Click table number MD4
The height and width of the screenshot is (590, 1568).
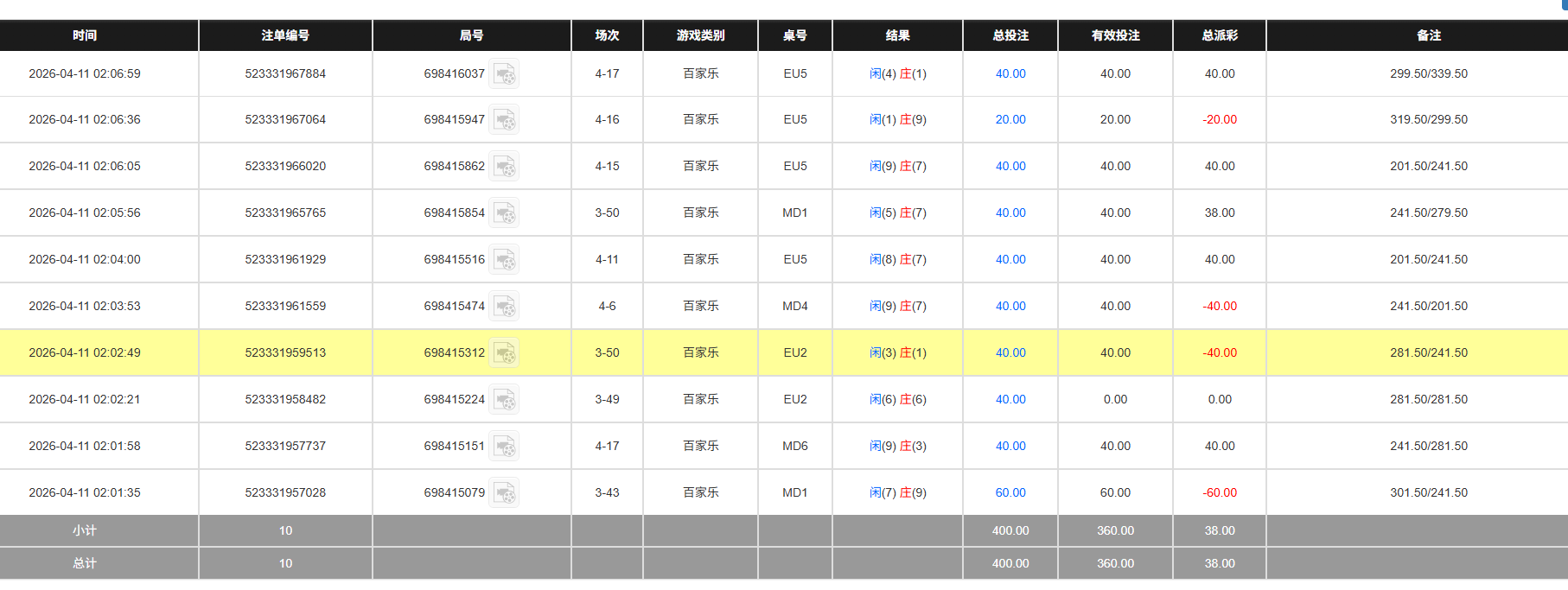coord(794,307)
